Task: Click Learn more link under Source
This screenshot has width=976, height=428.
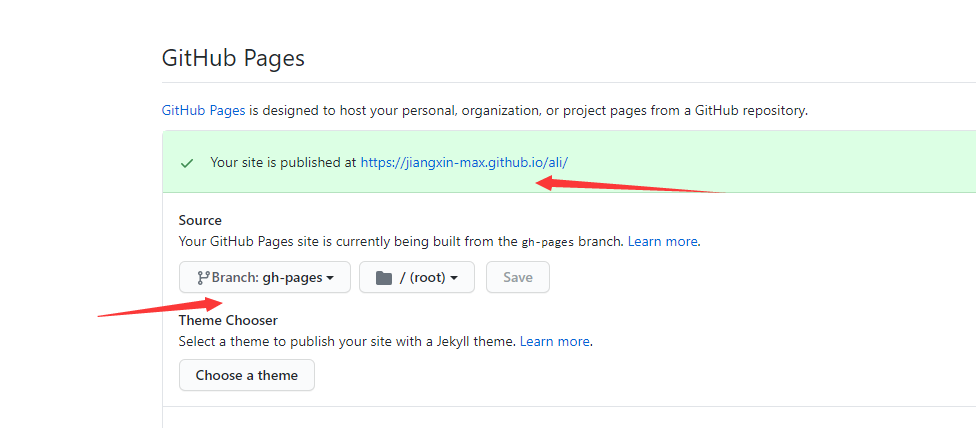Action: point(663,241)
